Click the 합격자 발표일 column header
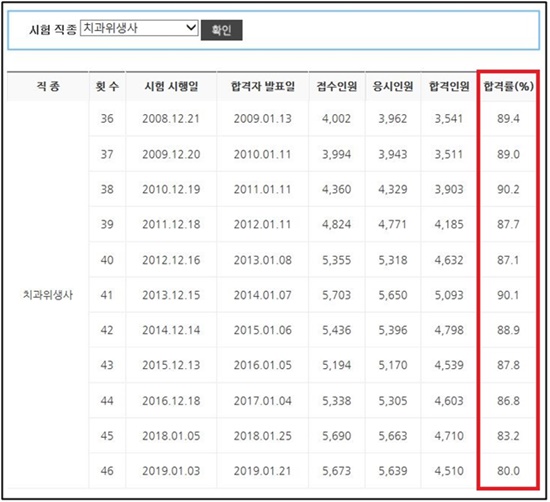 click(x=263, y=86)
